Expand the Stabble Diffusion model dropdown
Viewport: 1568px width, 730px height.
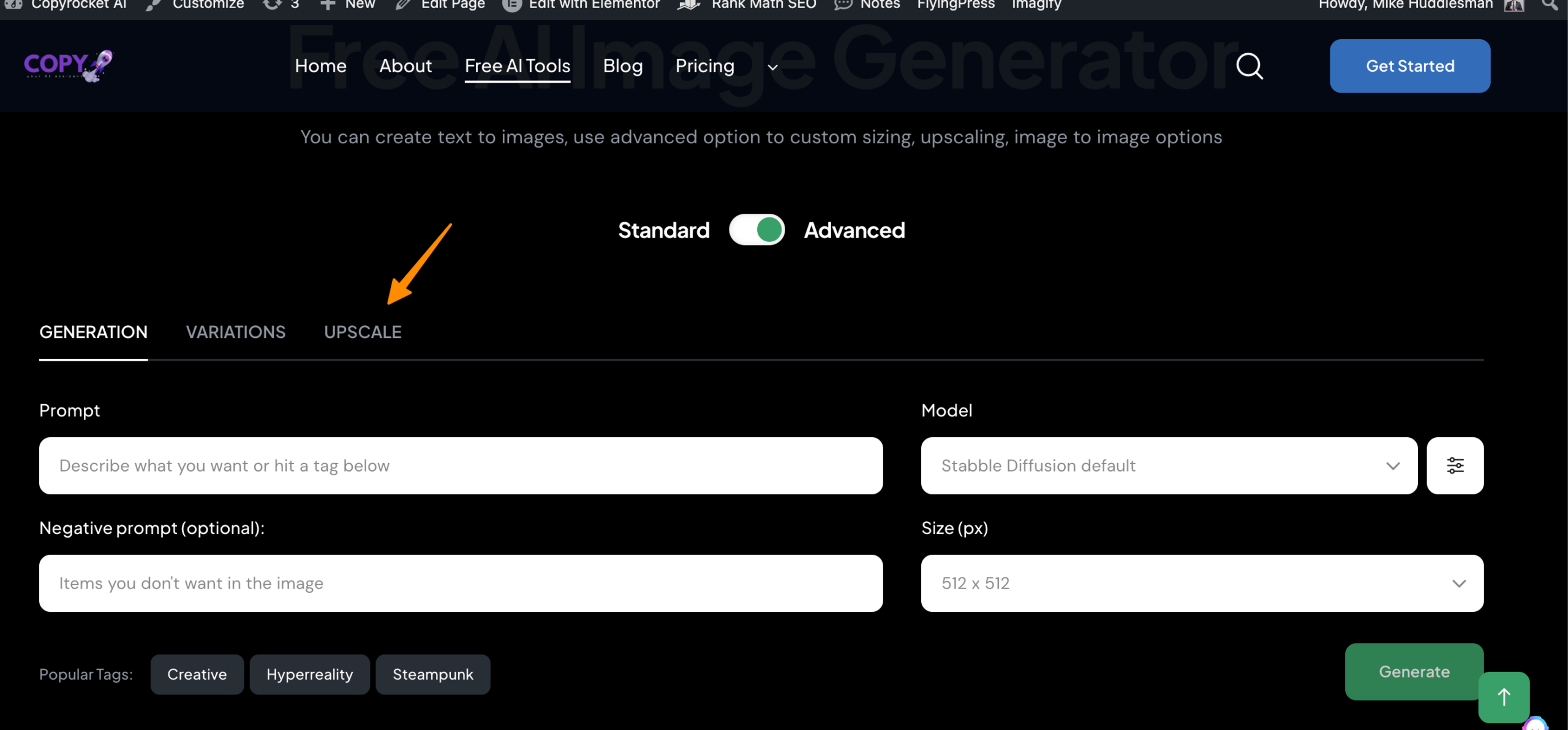(x=1169, y=465)
